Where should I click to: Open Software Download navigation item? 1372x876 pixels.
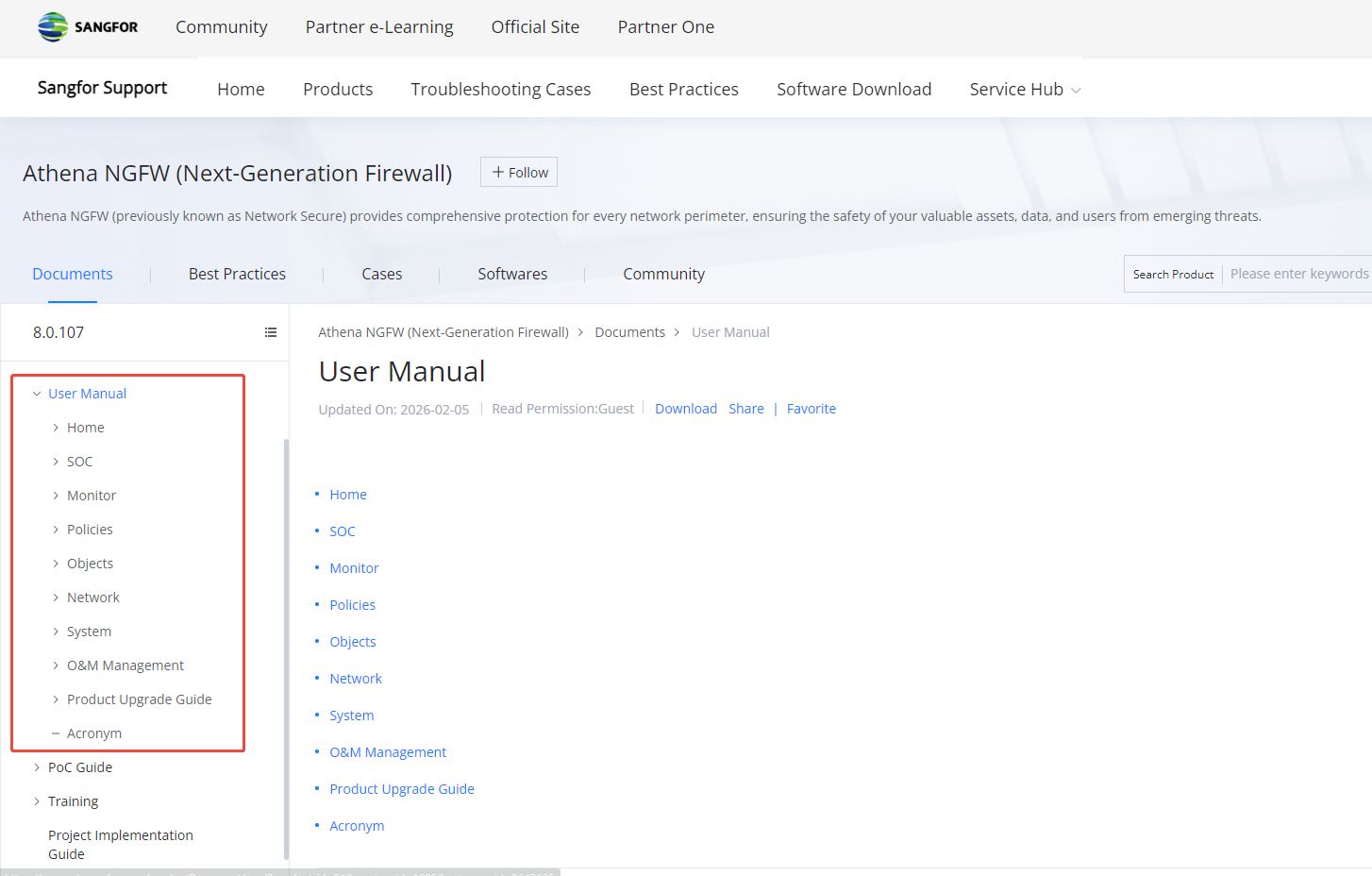pos(854,90)
